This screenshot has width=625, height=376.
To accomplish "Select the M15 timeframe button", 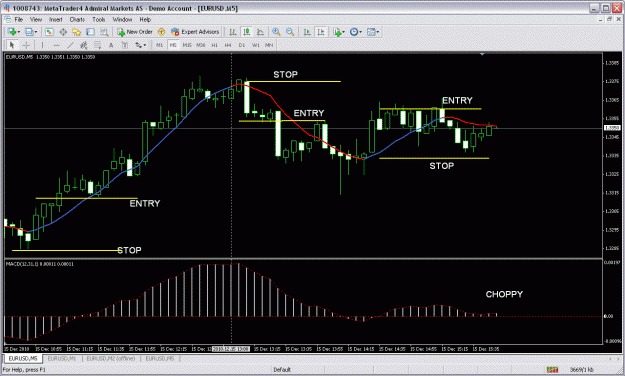I will click(187, 45).
